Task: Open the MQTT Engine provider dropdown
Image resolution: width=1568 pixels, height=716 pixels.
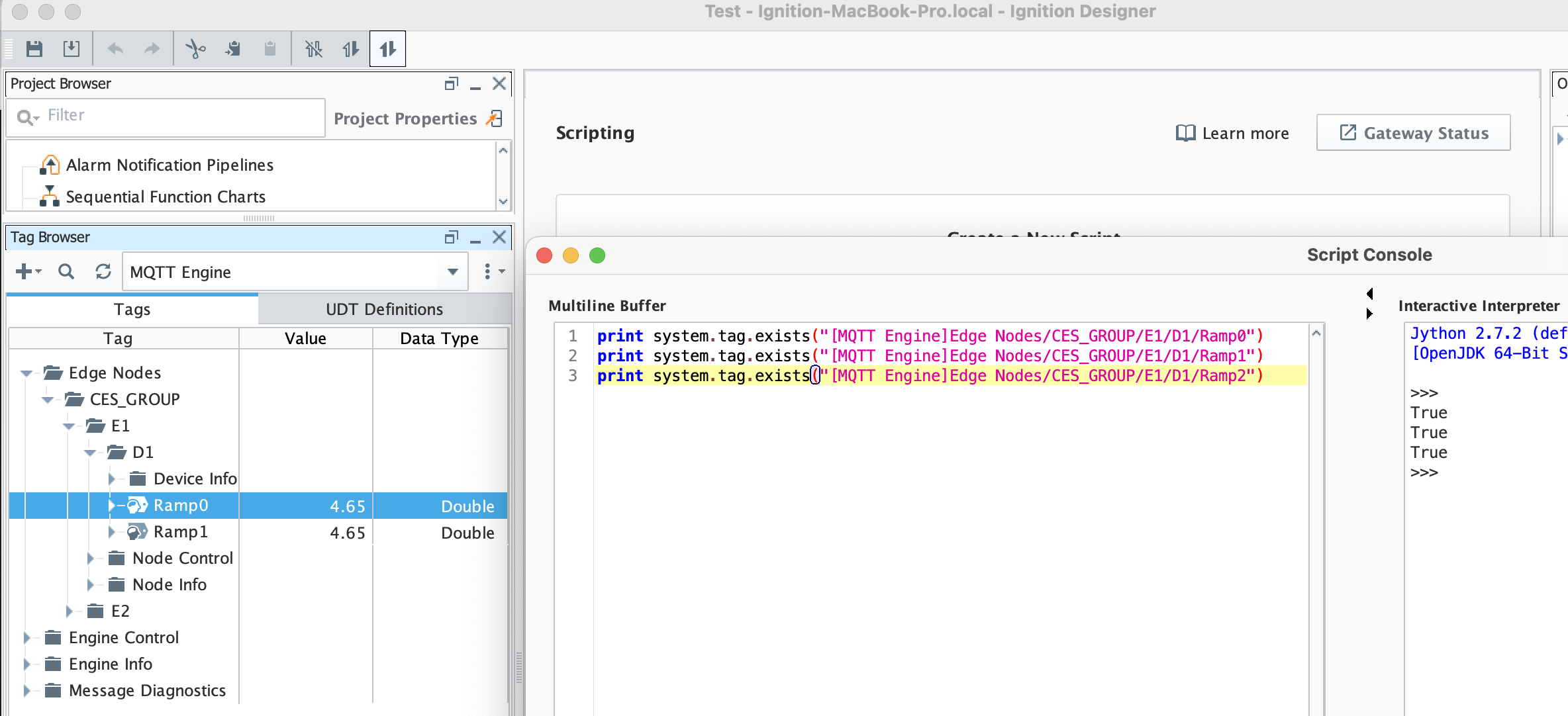Action: pos(453,272)
